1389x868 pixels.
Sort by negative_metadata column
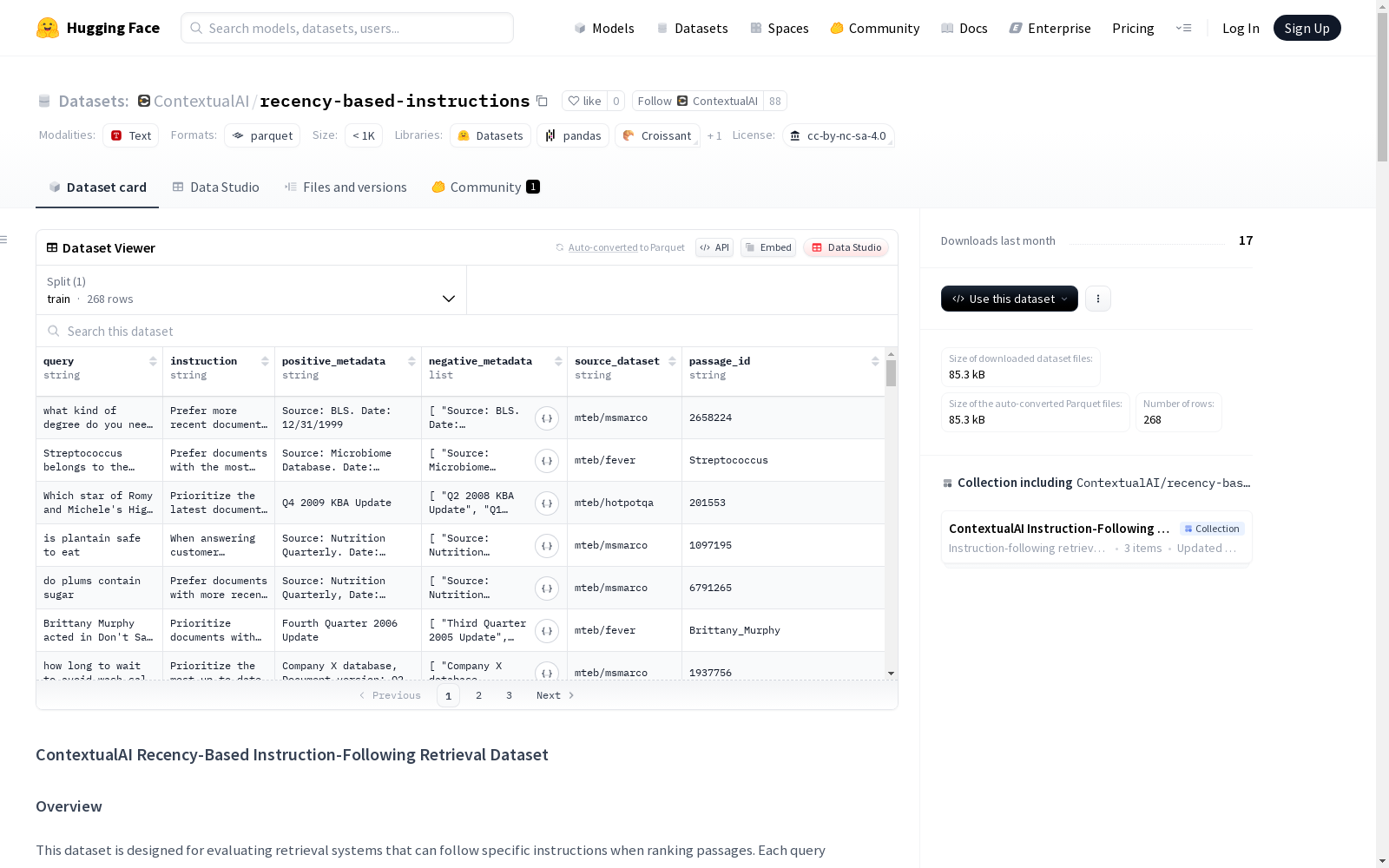(x=558, y=361)
